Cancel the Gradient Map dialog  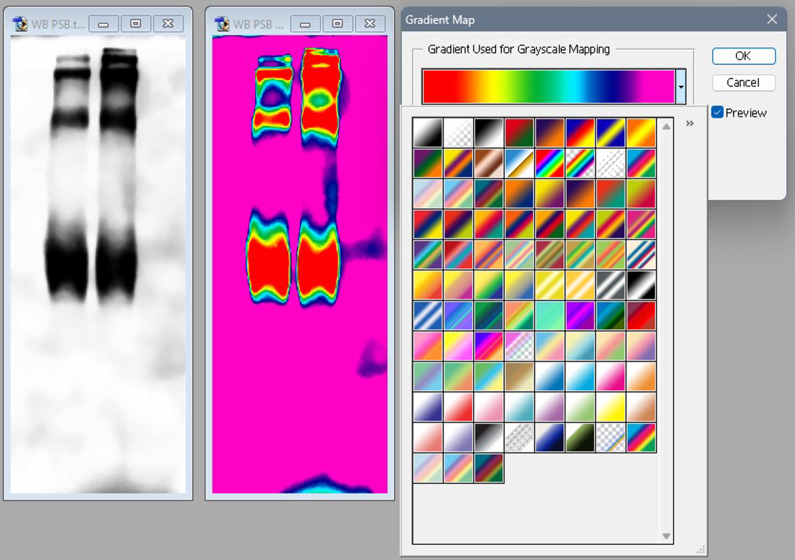coord(743,83)
